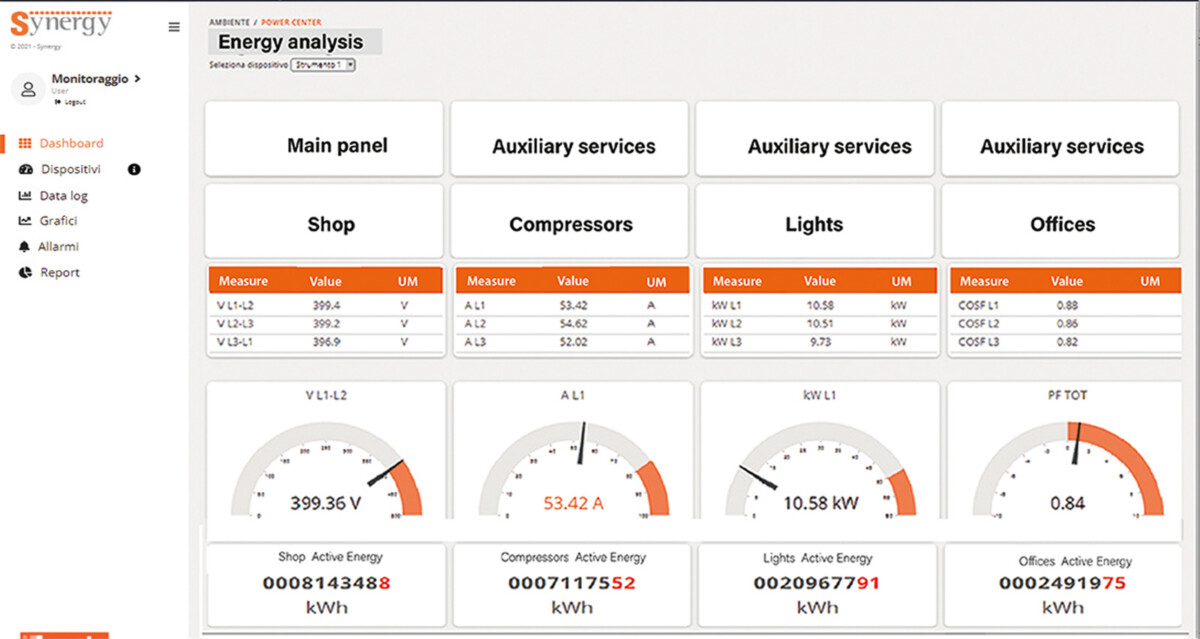Click the Data log bar chart icon
Image resolution: width=1200 pixels, height=639 pixels.
pos(25,196)
